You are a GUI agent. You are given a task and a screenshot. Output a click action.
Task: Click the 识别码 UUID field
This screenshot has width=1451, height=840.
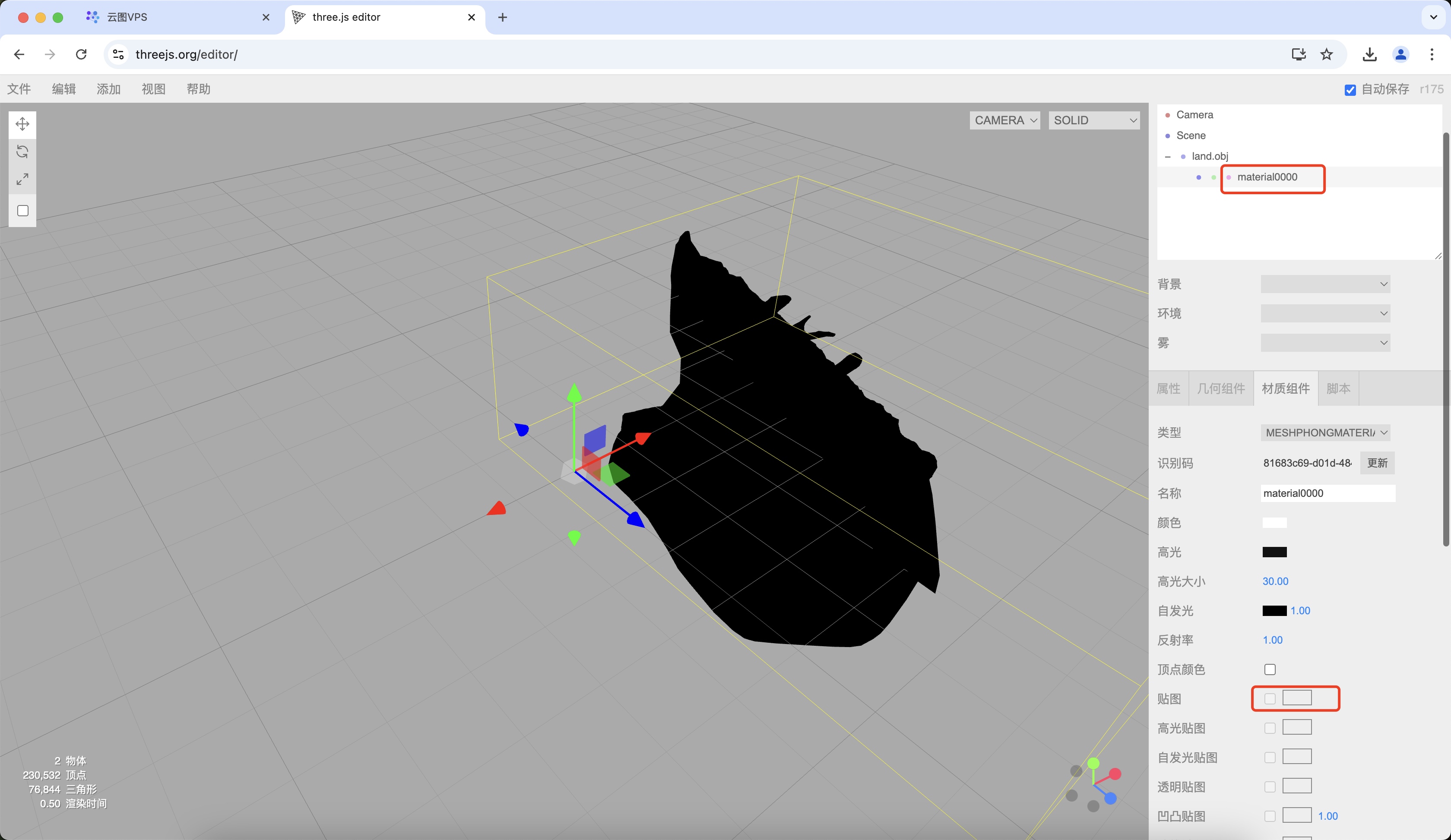[1308, 463]
